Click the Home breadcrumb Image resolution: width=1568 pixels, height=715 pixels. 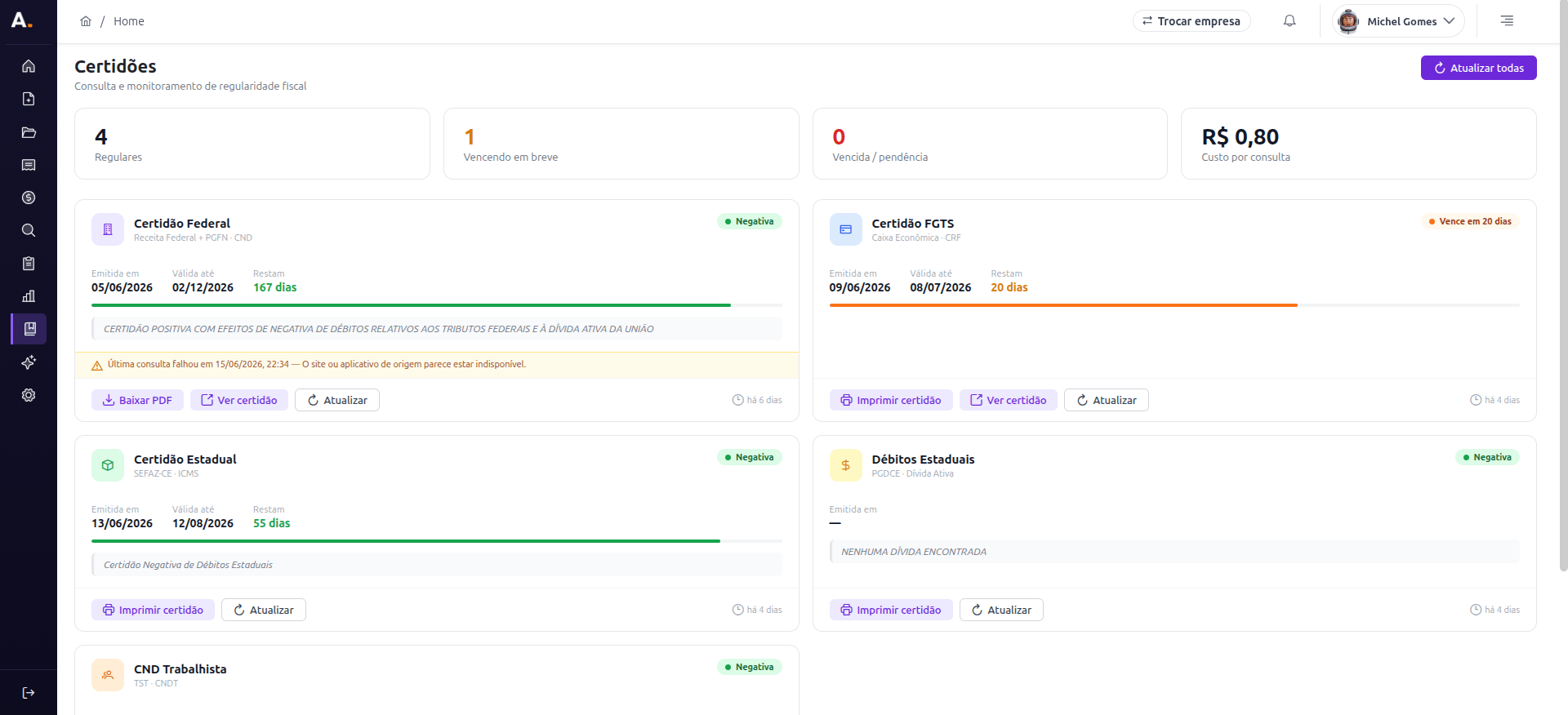[128, 21]
